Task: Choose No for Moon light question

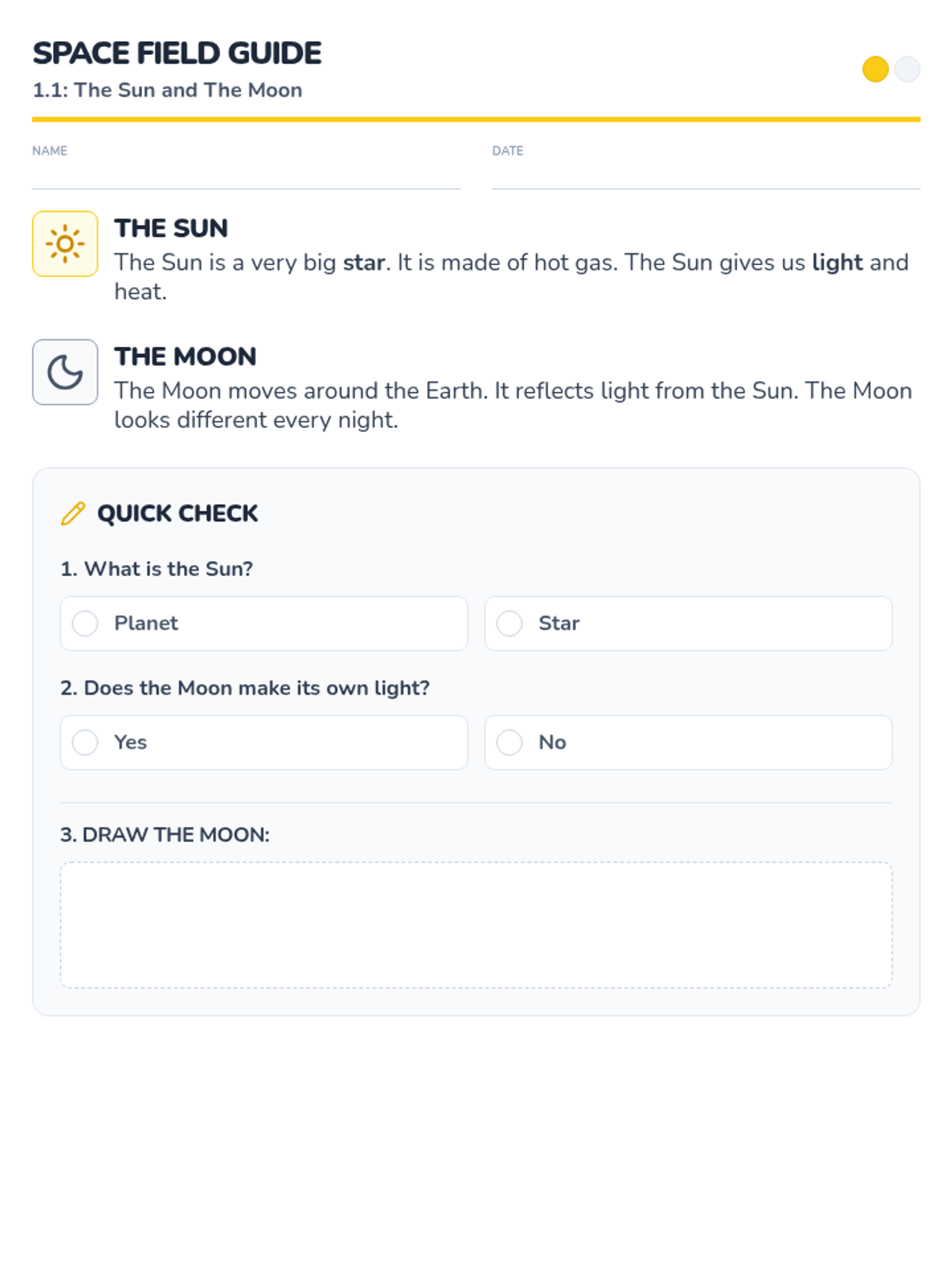Action: click(x=509, y=742)
